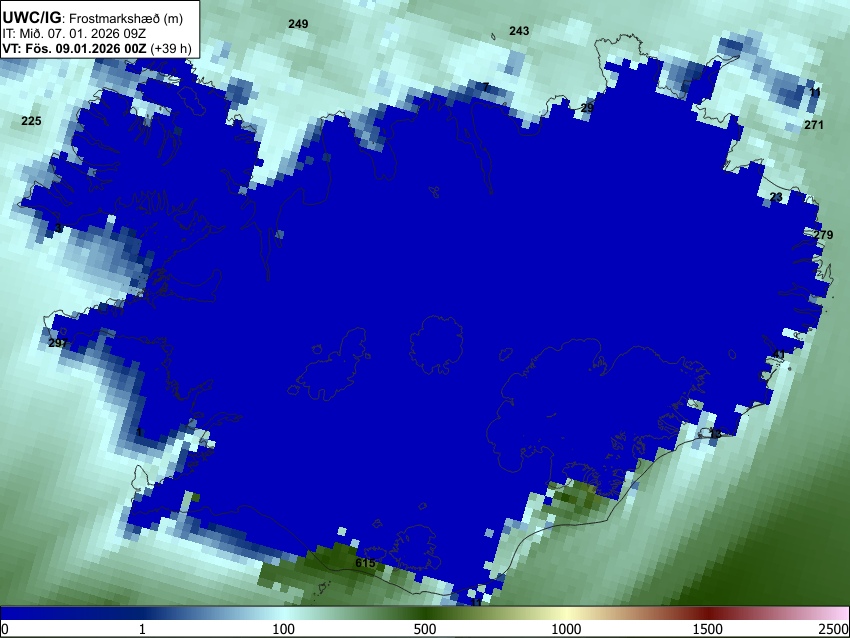The width and height of the screenshot is (850, 638).
Task: Click the 'VT: Fös. 09.01.2026 00Z' line
Action: [74, 48]
